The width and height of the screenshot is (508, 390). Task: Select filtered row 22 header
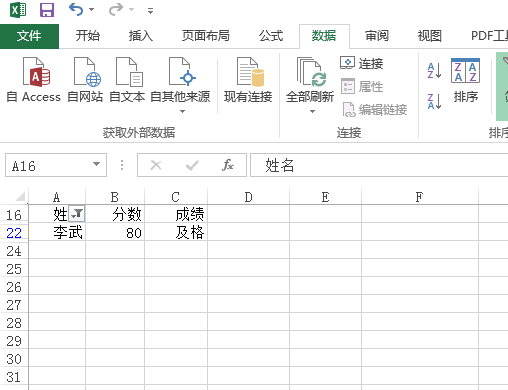(x=14, y=233)
